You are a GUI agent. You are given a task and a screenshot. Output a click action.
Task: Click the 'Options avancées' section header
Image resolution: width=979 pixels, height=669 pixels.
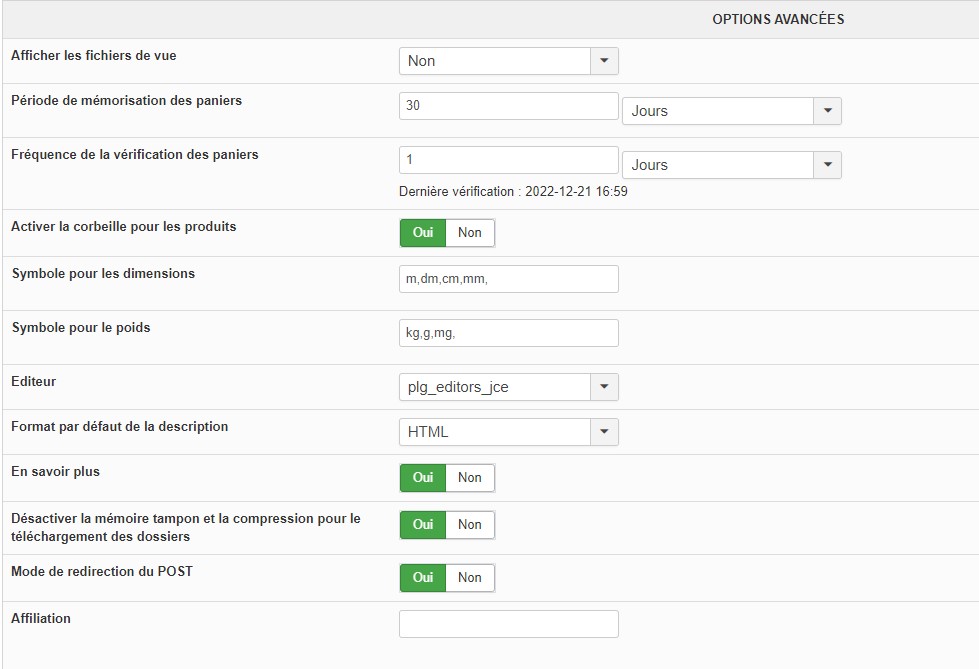point(778,19)
